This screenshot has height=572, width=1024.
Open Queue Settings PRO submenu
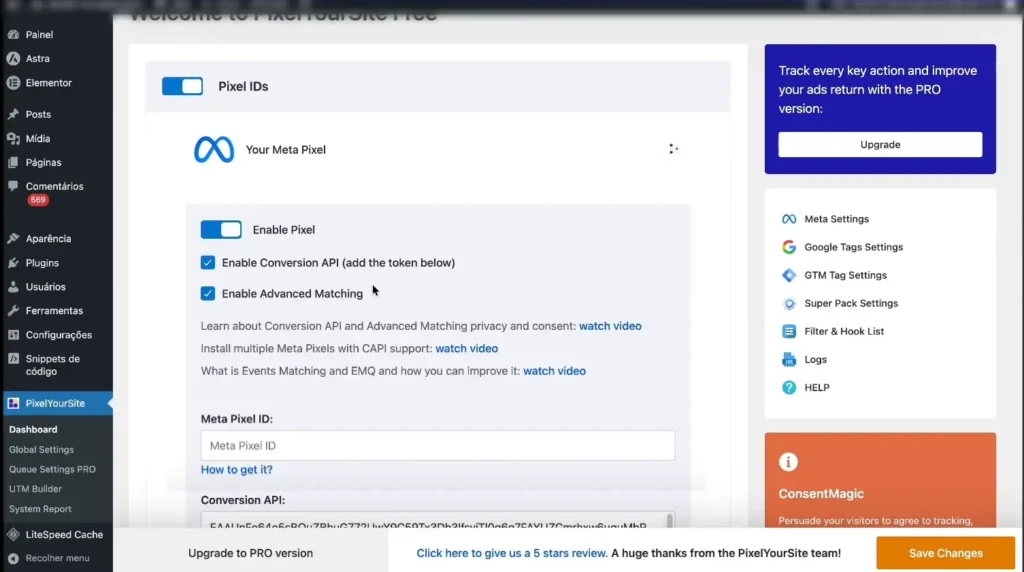pos(52,469)
